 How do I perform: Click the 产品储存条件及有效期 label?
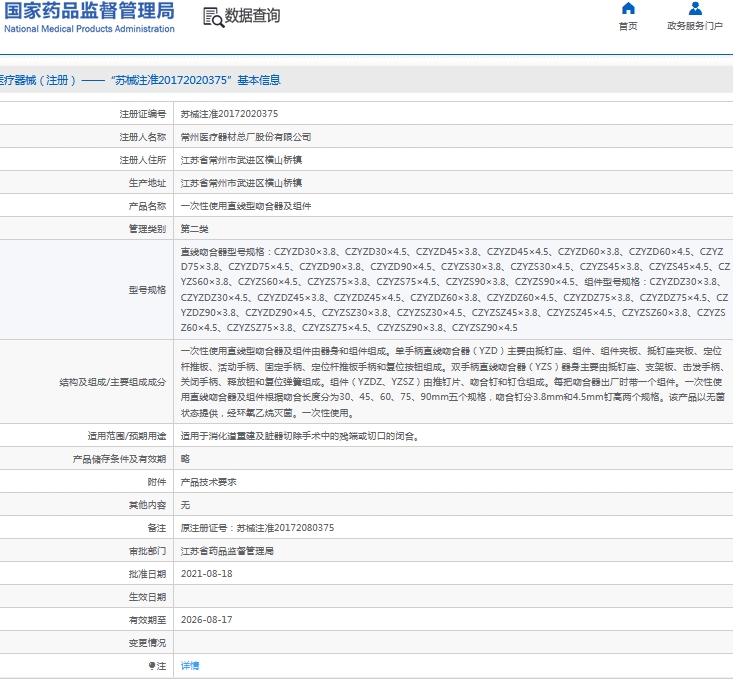tap(119, 459)
